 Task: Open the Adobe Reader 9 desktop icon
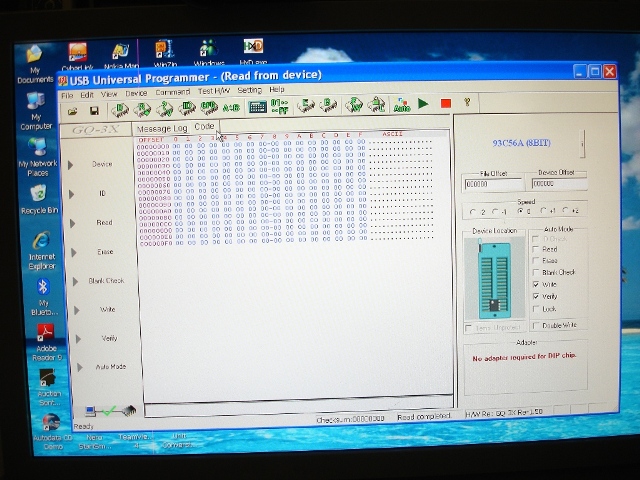[46, 342]
